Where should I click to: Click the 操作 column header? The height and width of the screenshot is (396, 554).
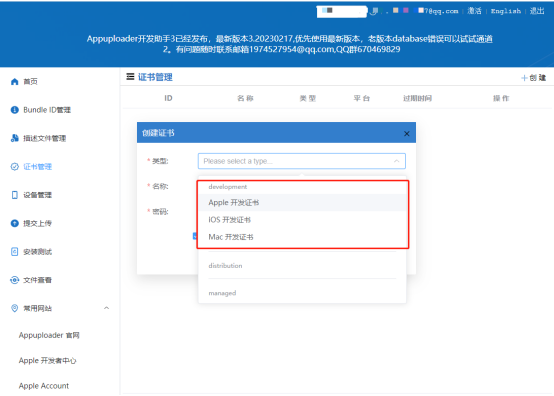(501, 98)
